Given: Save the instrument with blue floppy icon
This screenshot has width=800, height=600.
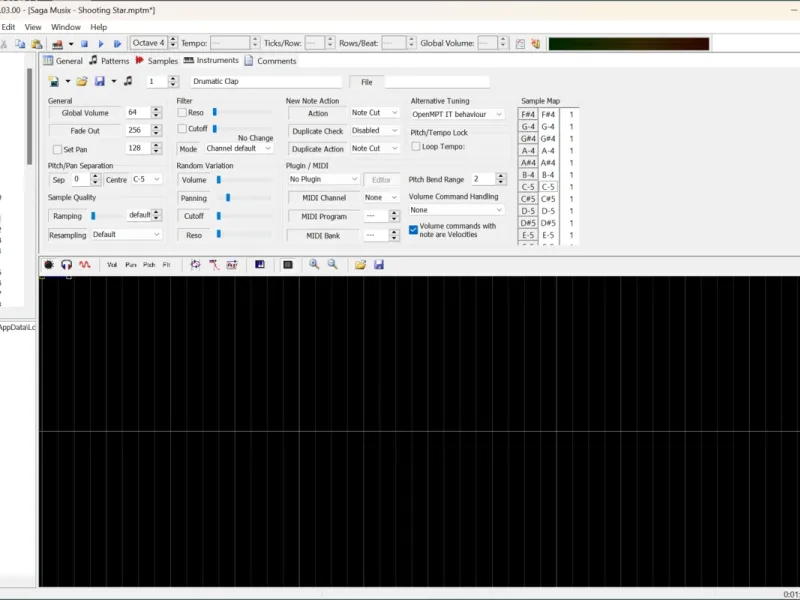Looking at the screenshot, I should [x=100, y=81].
